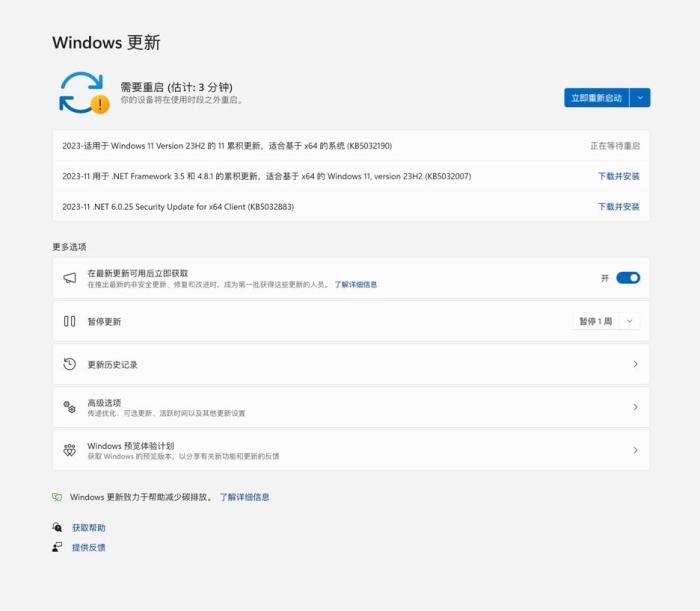
Task: Click the gears icon for 高级选项
Action: pos(70,407)
